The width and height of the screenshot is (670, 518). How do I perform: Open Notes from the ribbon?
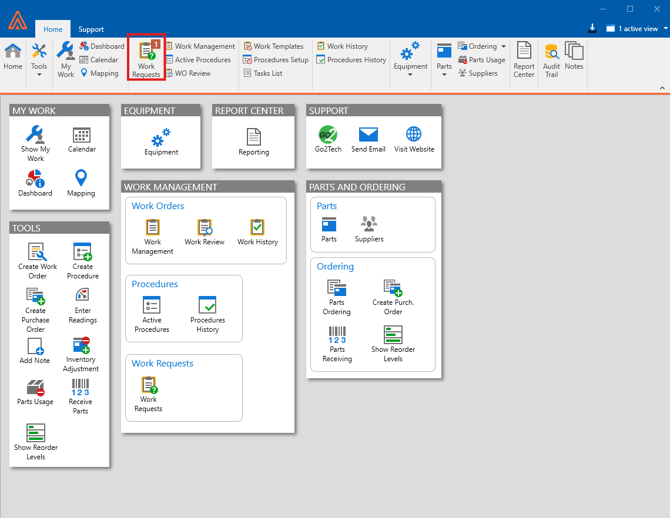(574, 59)
